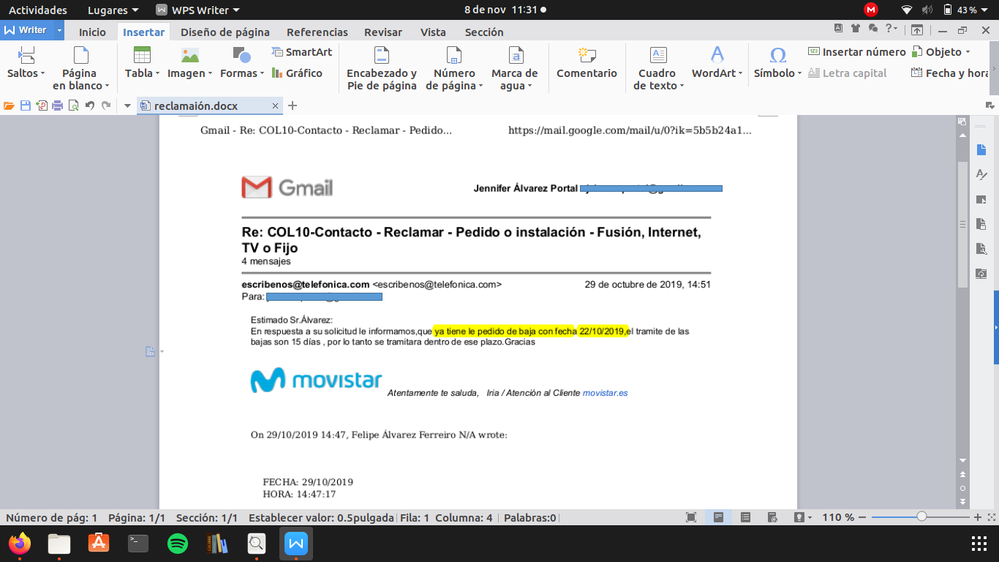999x562 pixels.
Task: Toggle full screen view in status bar
Action: click(691, 518)
